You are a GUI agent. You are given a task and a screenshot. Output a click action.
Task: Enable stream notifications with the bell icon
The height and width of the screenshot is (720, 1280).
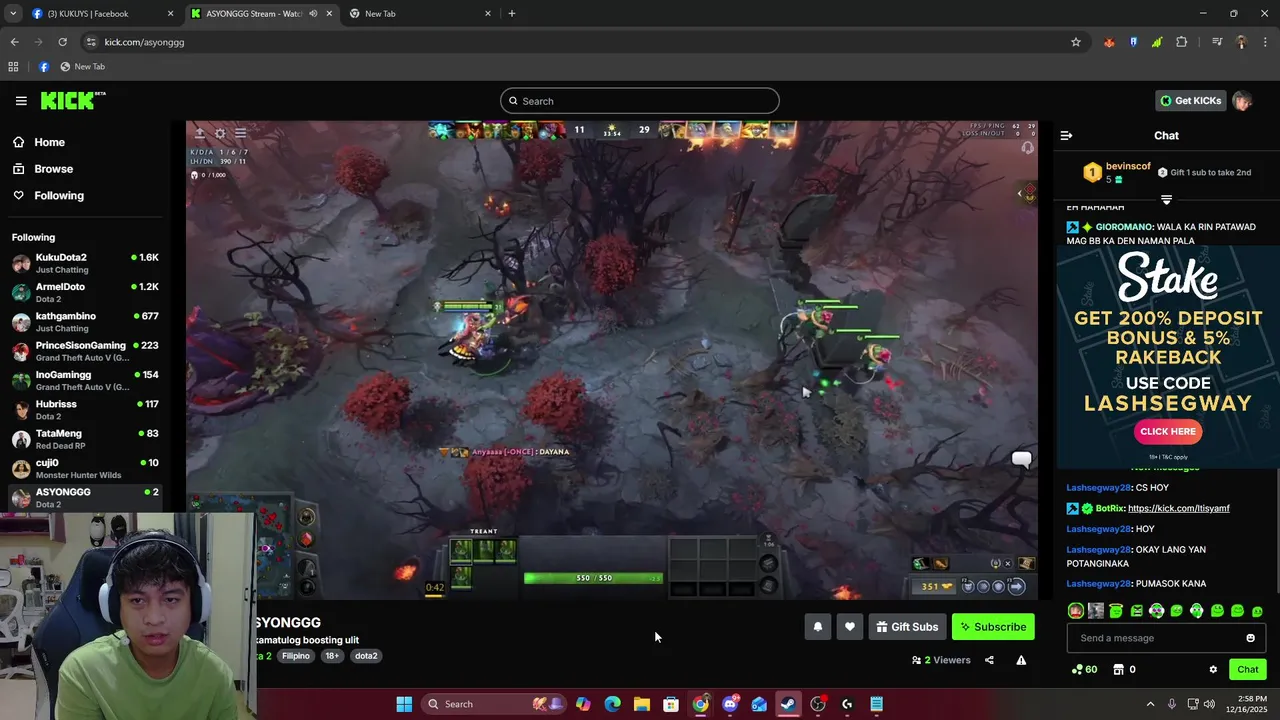point(817,627)
